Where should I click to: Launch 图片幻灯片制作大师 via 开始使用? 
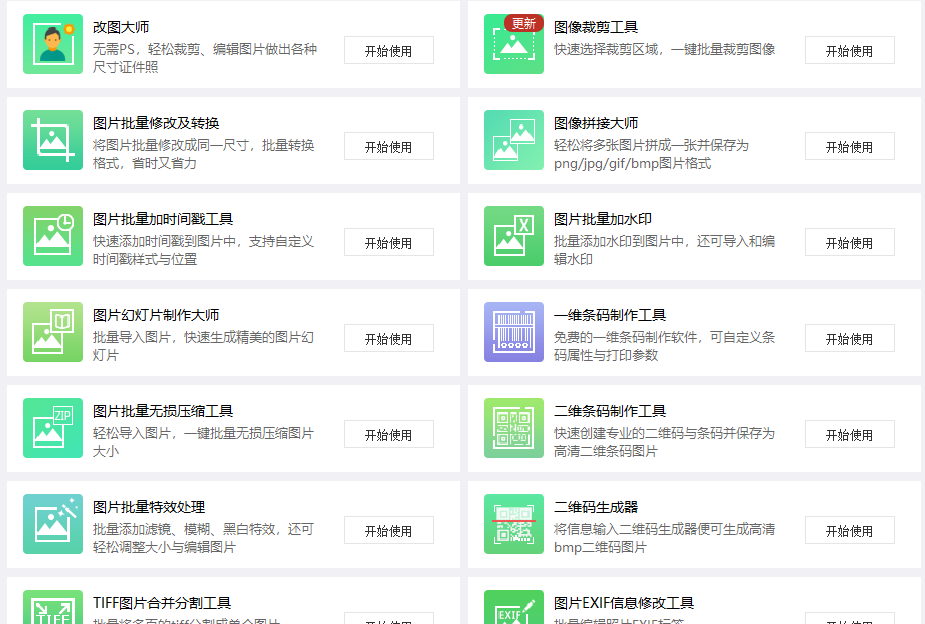[x=389, y=339]
